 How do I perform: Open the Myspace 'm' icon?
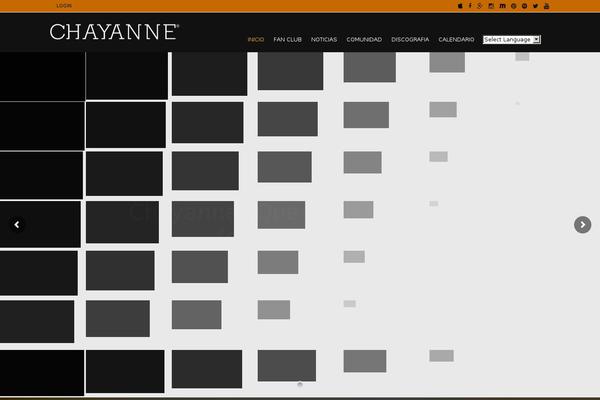click(502, 6)
